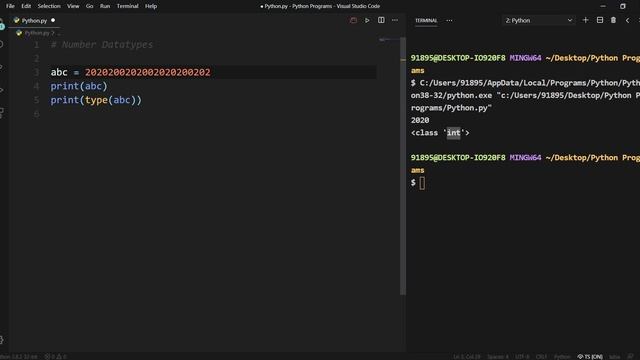Click the UTF-8 encoding status item
This screenshot has width=640, height=360.
click(522, 357)
